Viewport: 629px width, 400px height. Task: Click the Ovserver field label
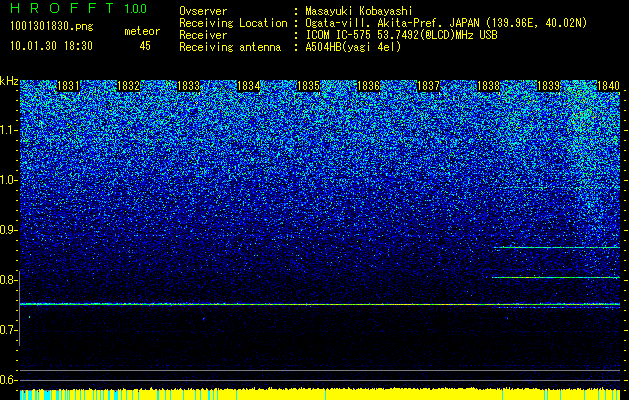(203, 11)
